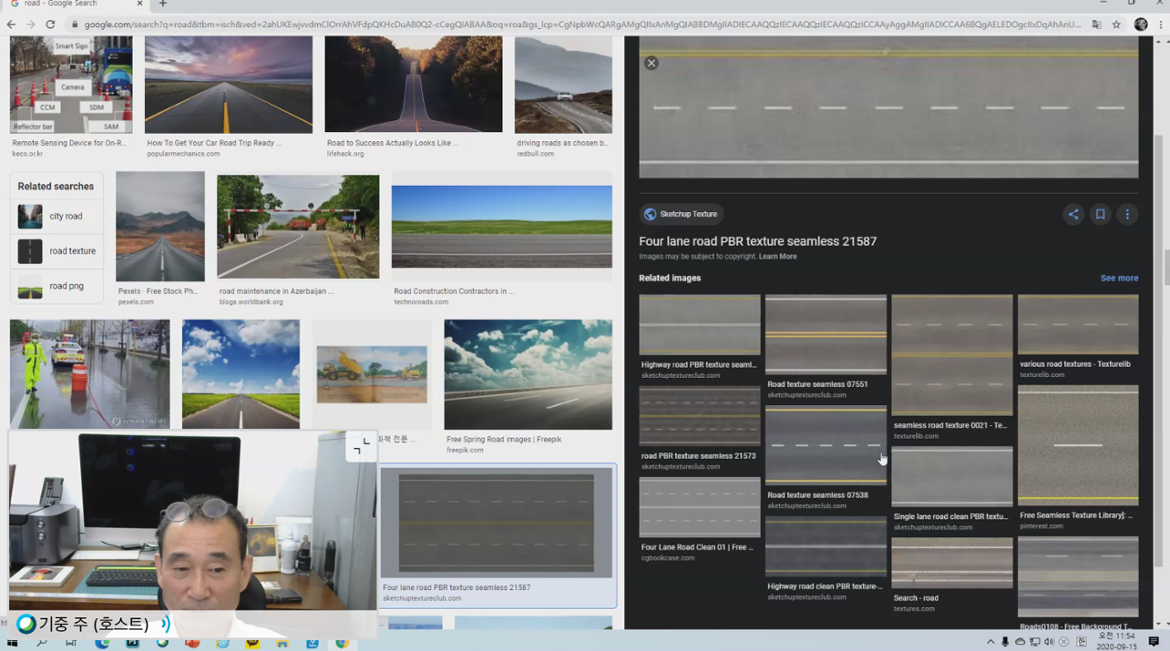Bookmark this page with the star icon

[1117, 24]
